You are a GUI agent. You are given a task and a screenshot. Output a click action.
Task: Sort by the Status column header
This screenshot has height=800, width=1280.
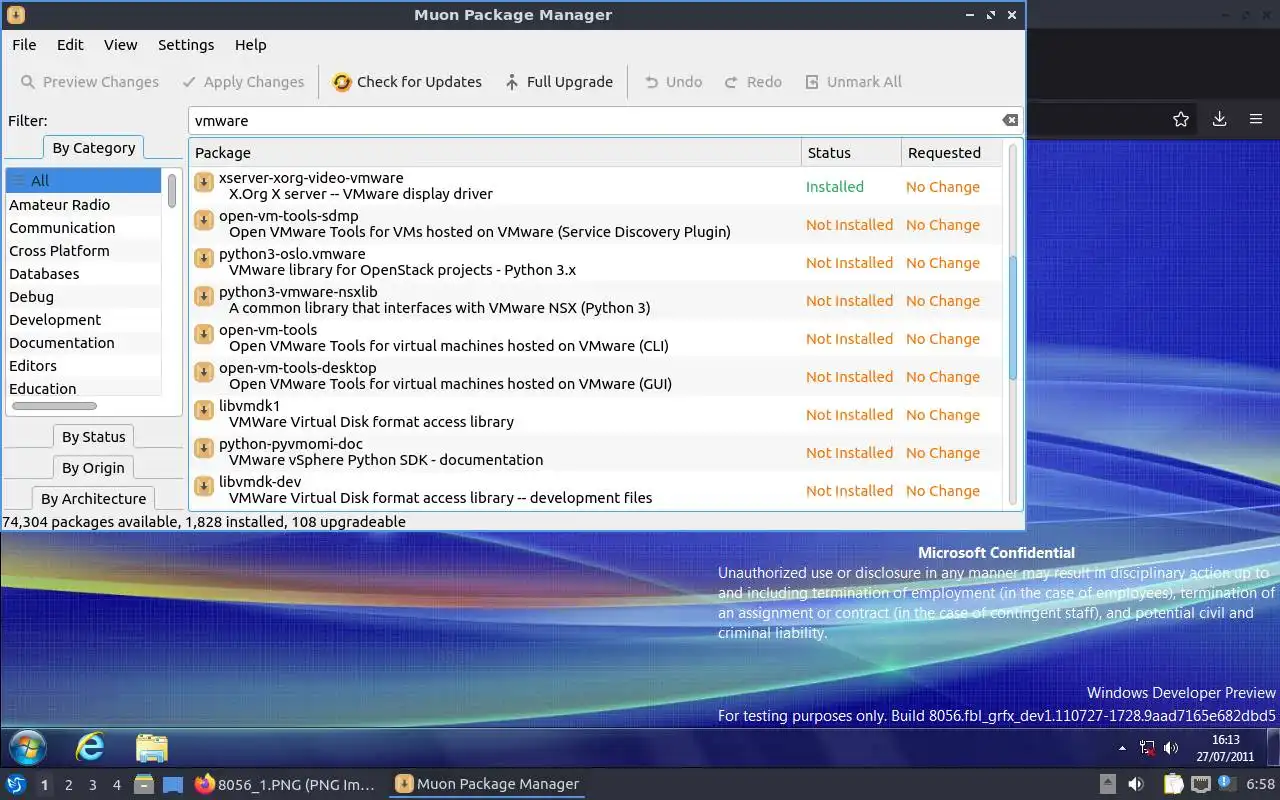tap(851, 153)
